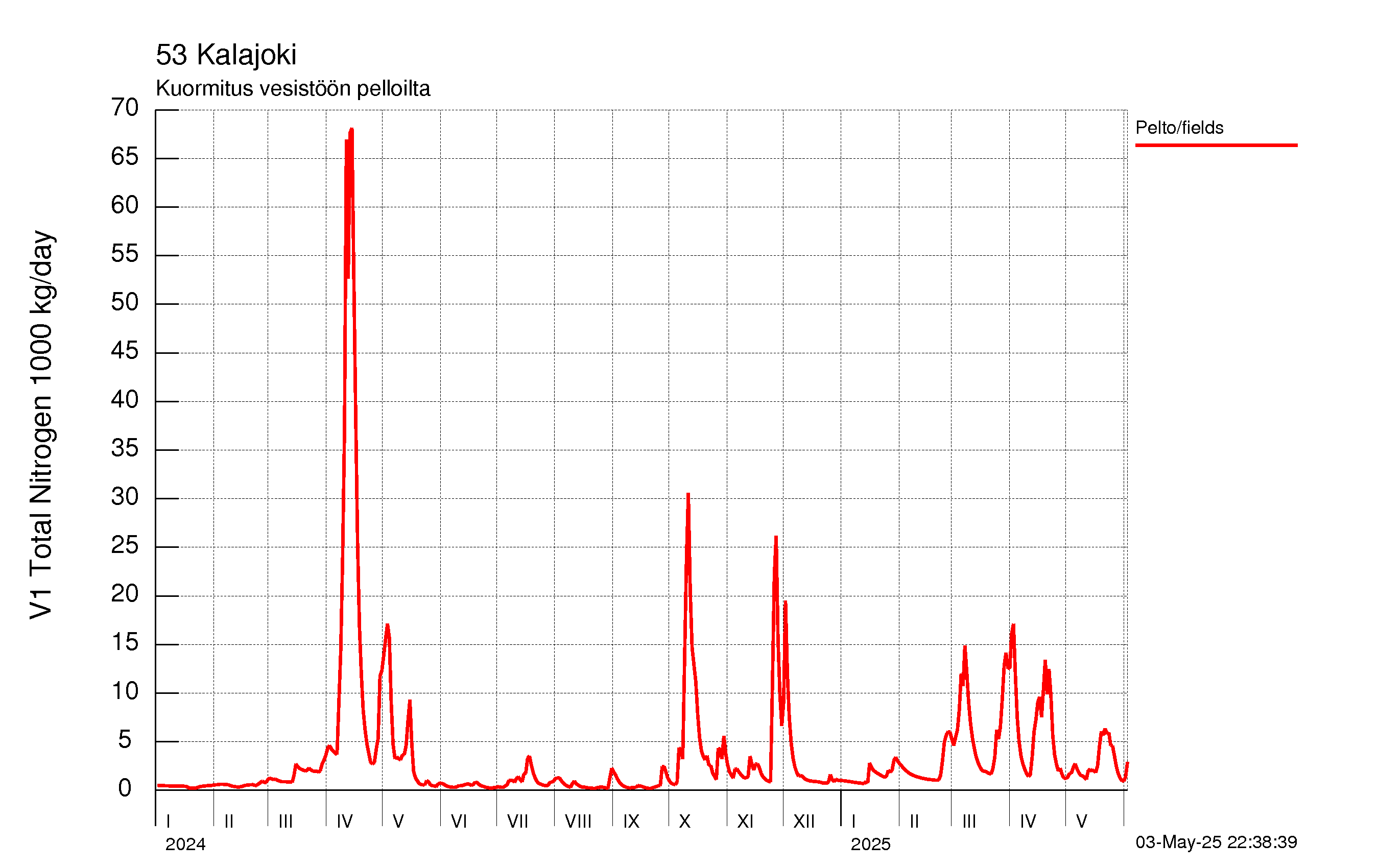Click month label VII on x-axis
The width and height of the screenshot is (1379, 868).
518,821
